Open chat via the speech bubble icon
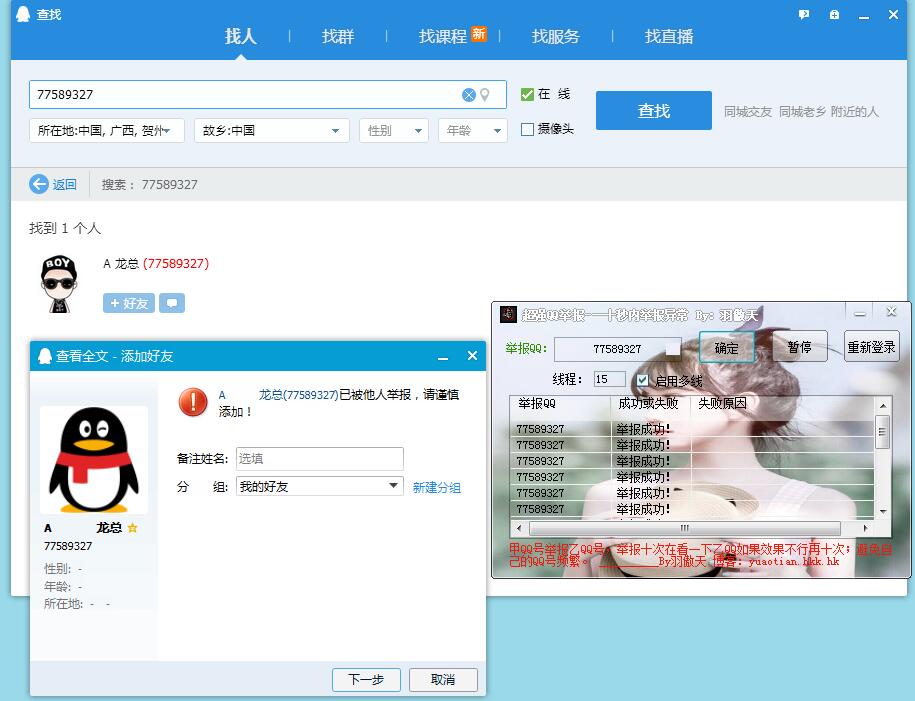Image resolution: width=915 pixels, height=701 pixels. point(172,303)
